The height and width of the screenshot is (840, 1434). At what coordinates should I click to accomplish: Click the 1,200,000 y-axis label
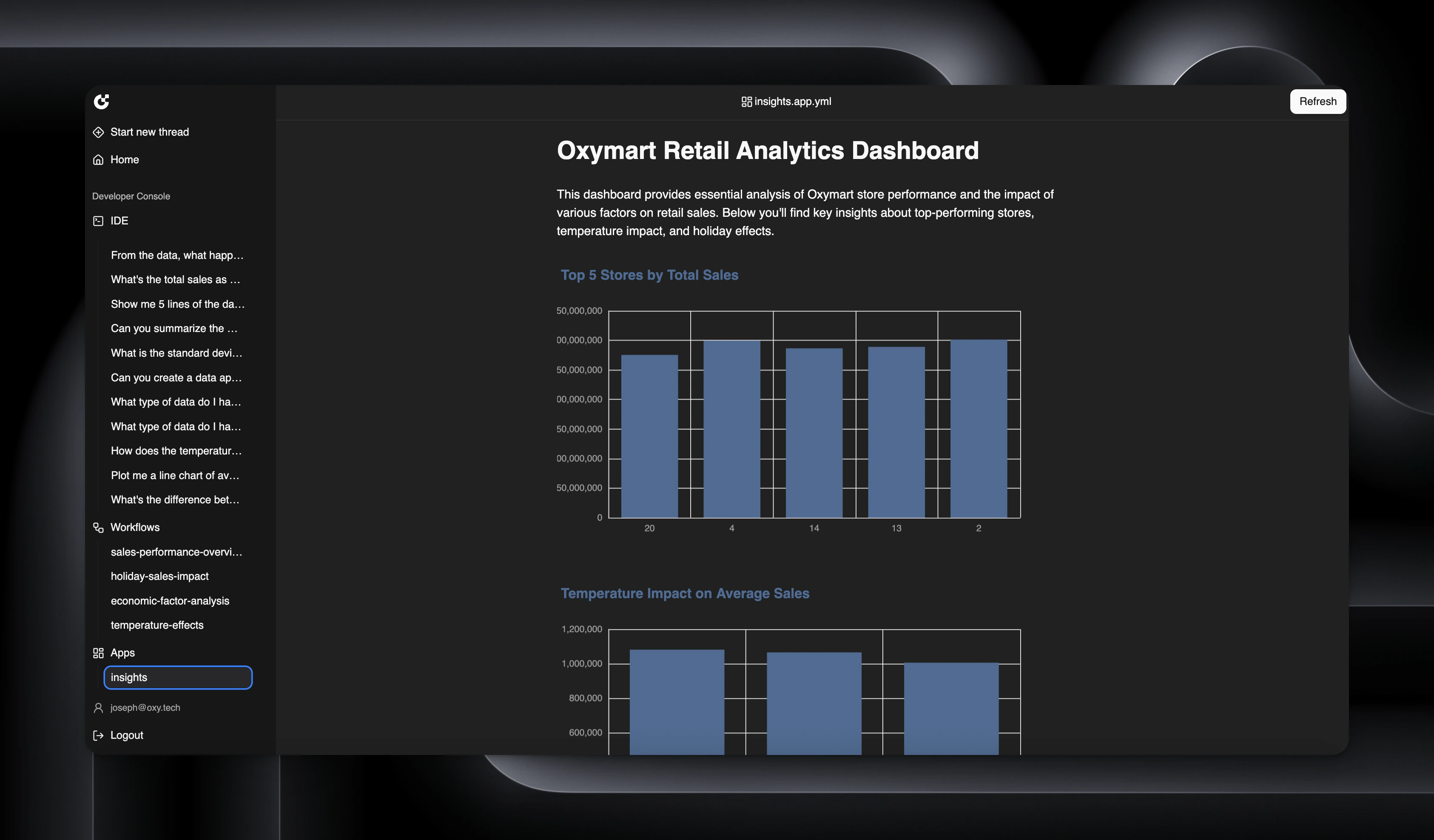tap(582, 629)
